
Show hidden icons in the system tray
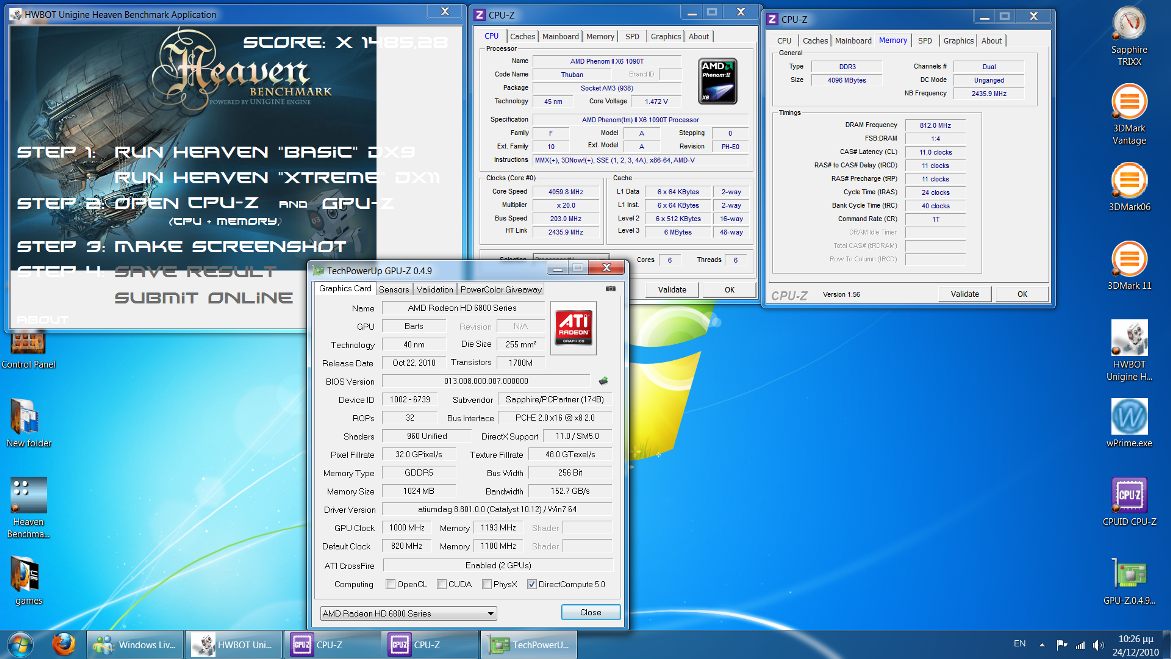1042,644
